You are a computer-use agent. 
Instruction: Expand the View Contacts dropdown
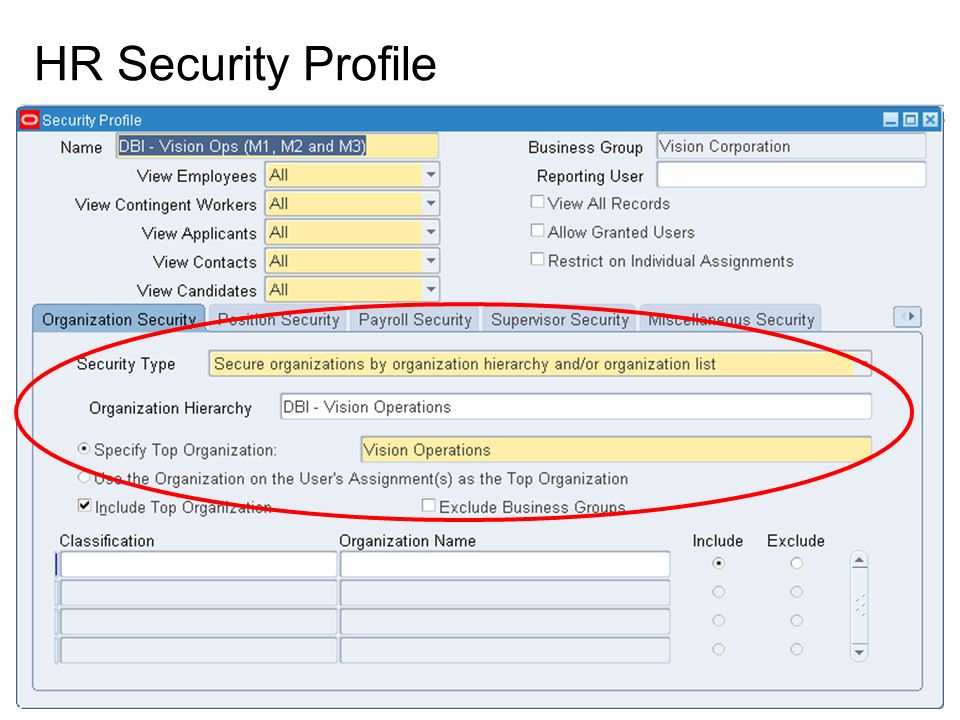[x=431, y=261]
